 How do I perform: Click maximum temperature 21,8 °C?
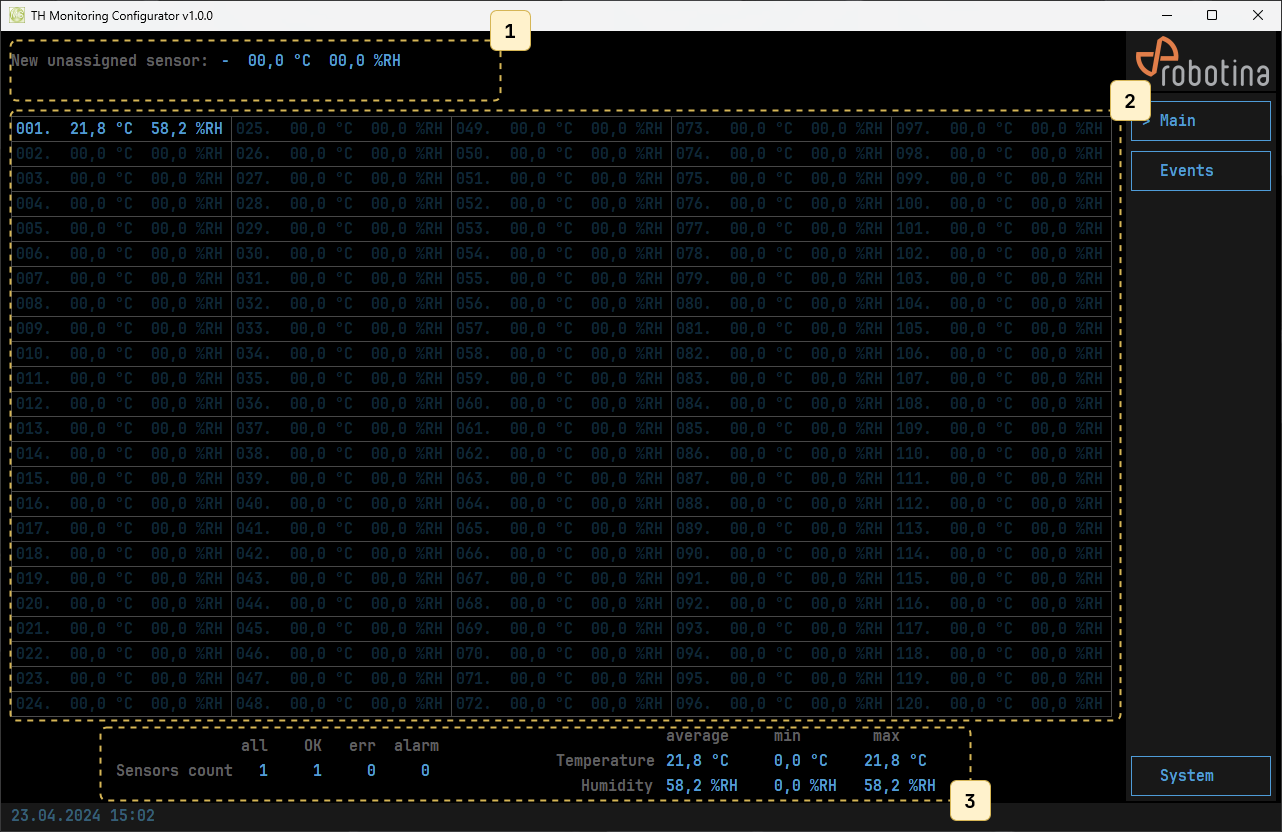click(895, 761)
